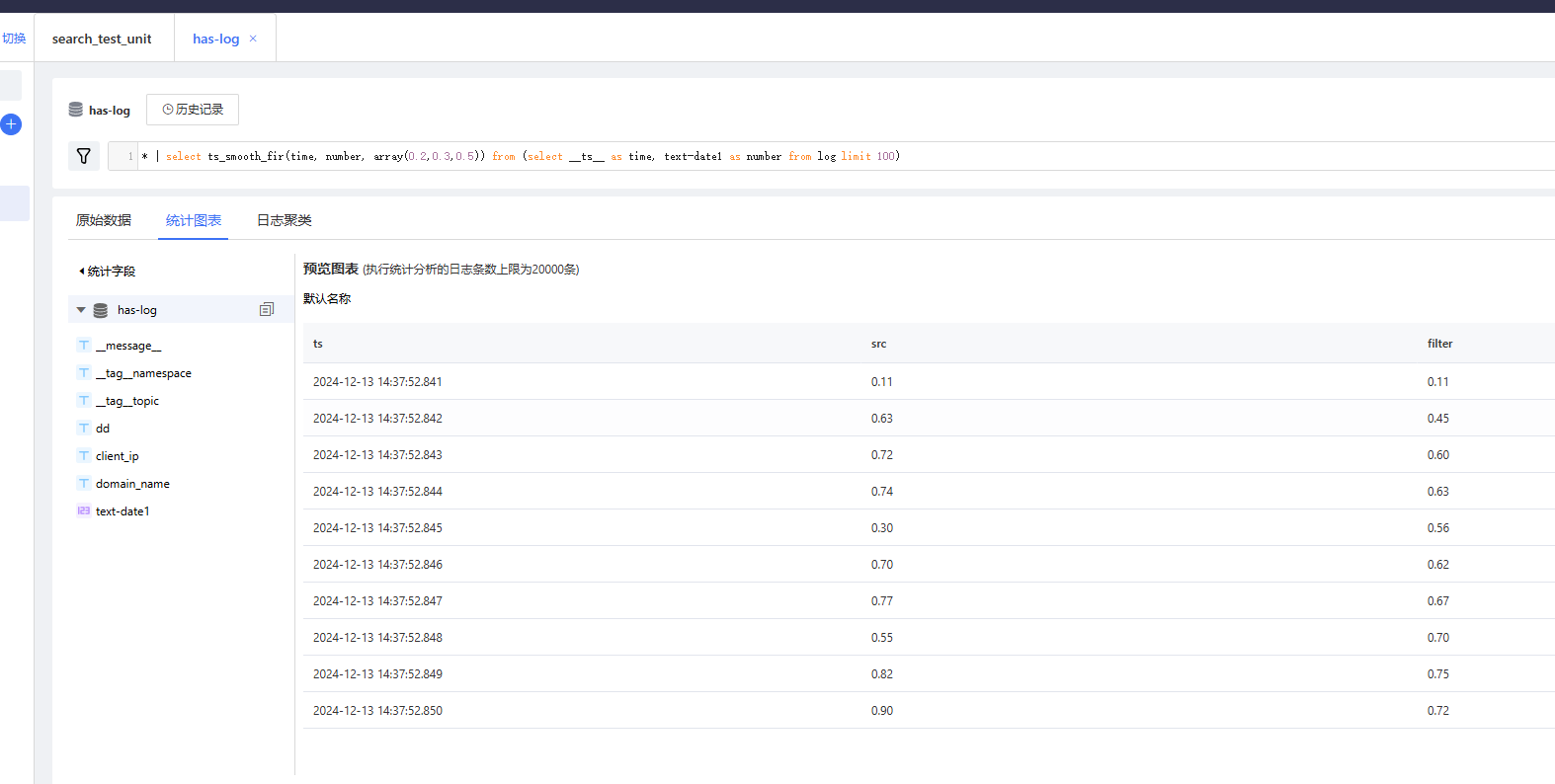Select the has-log tab
Screen dimensions: 1555x784
point(215,39)
